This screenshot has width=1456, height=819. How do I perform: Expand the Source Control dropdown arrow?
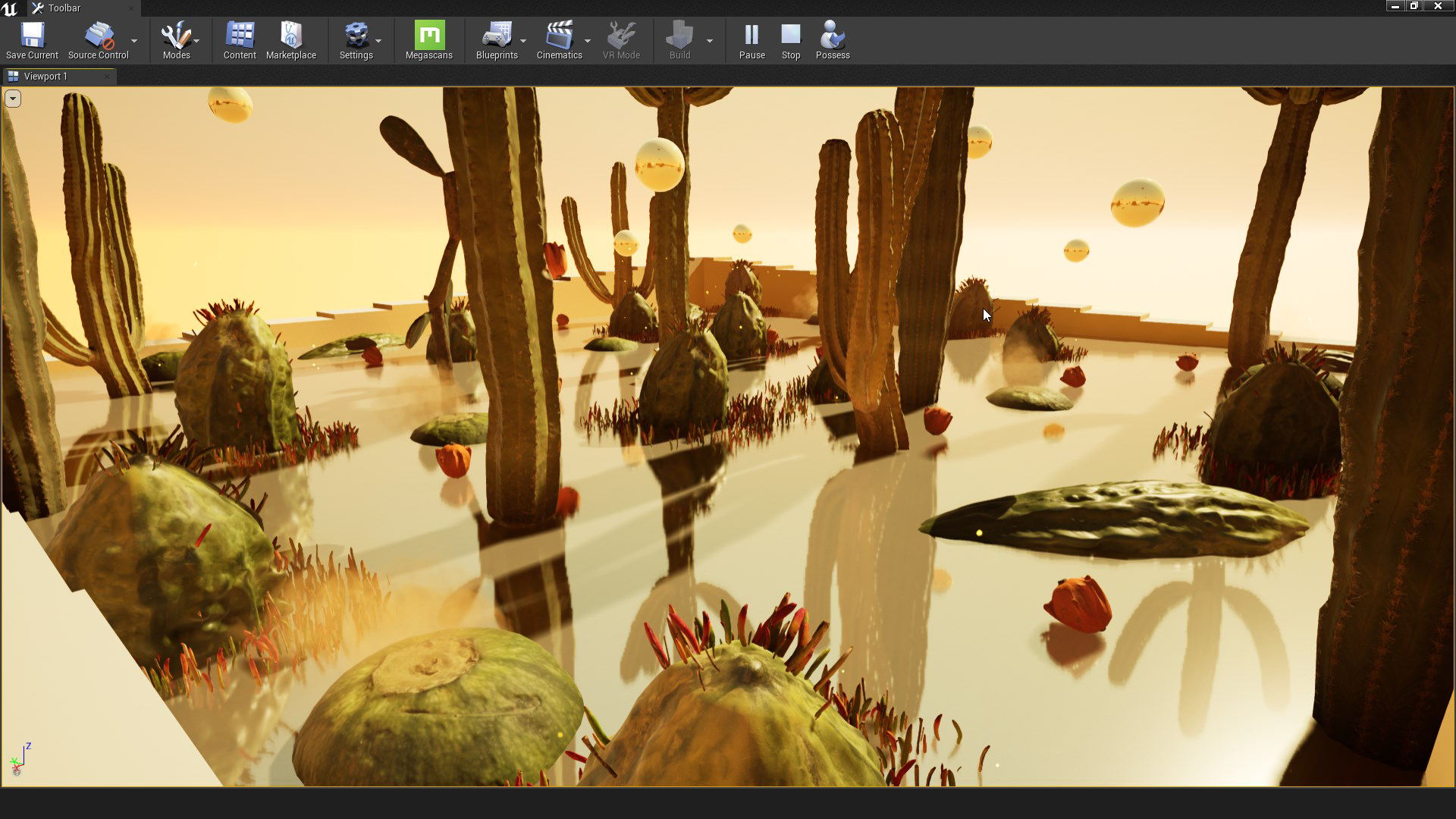[134, 41]
